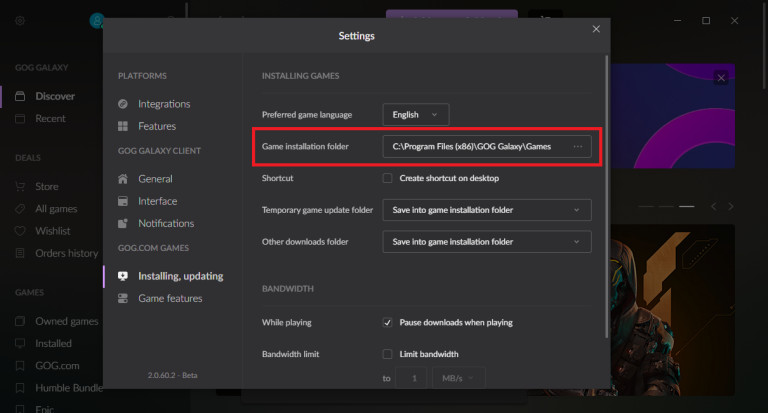Click the Settings dialog scrollbar

[606, 200]
